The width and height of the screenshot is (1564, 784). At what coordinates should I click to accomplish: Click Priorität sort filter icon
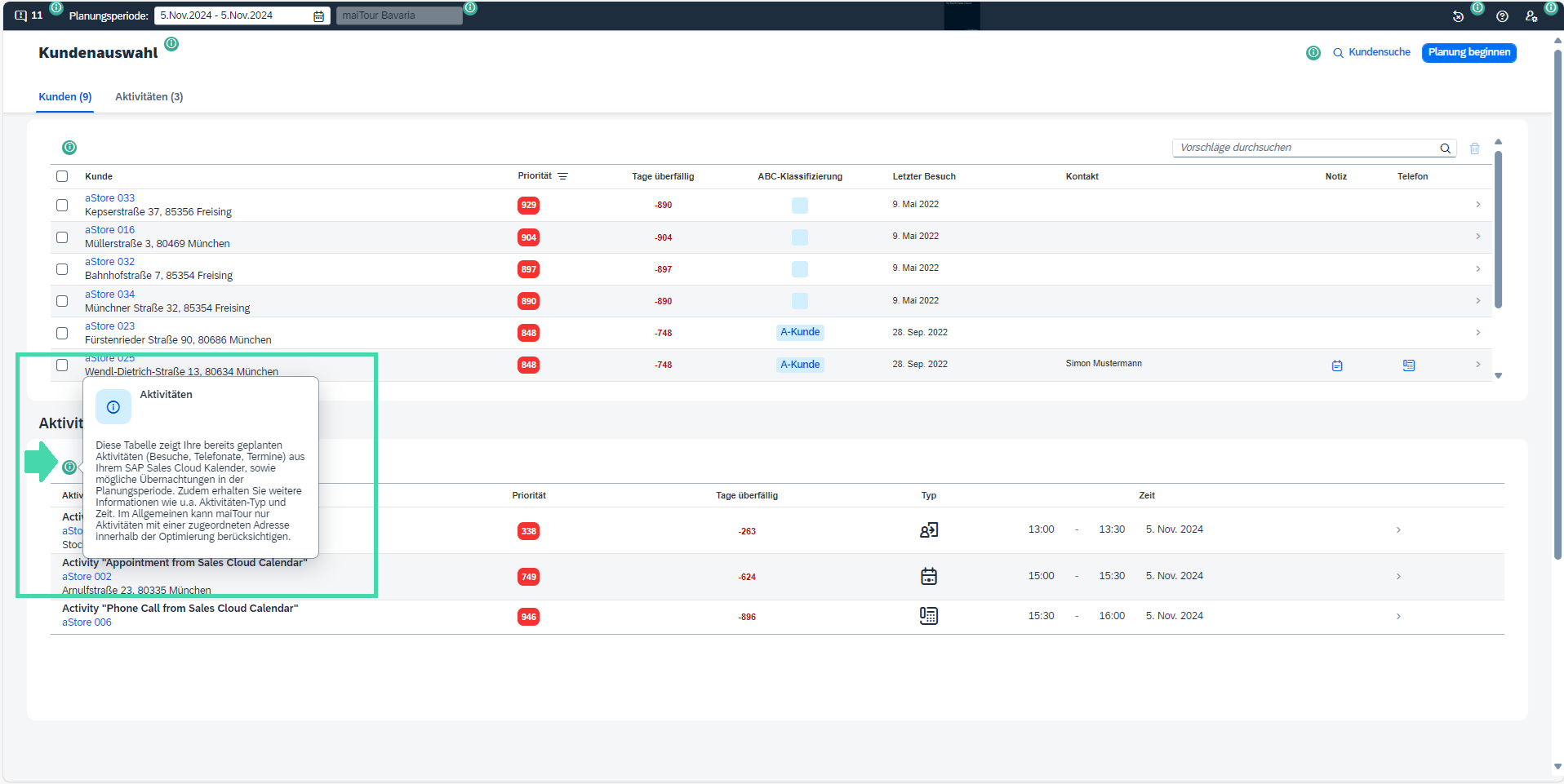click(562, 176)
